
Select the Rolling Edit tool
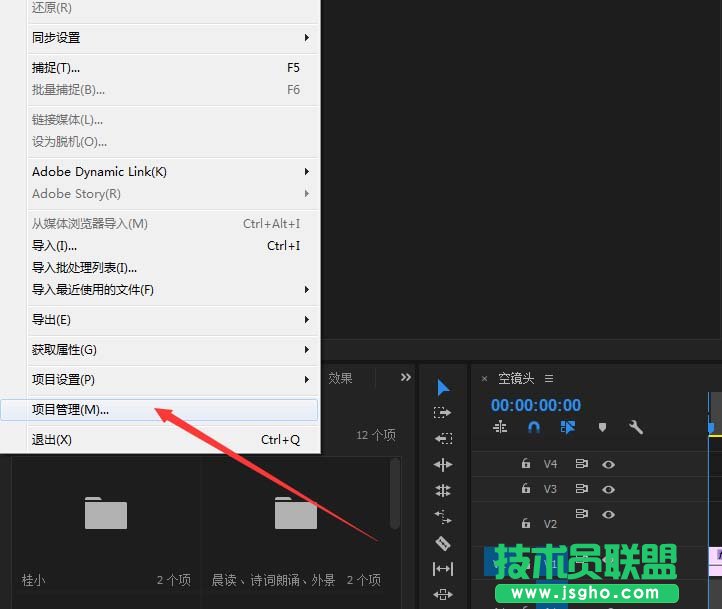[443, 491]
